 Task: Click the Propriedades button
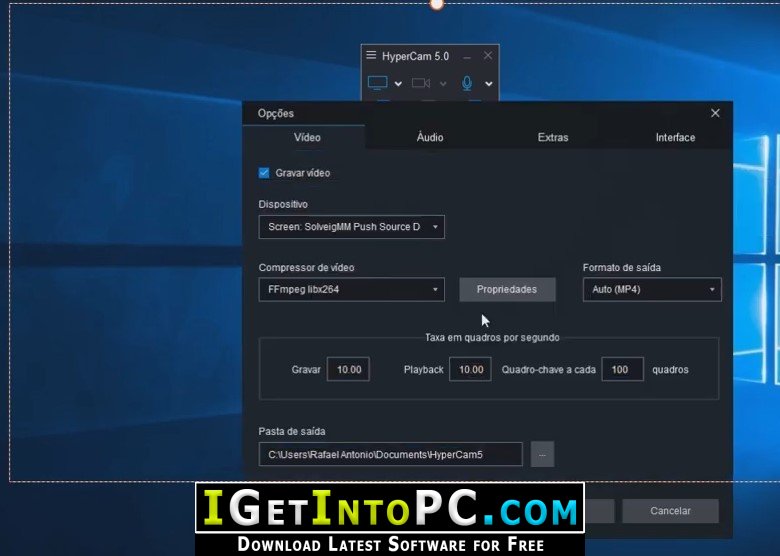[x=507, y=289]
